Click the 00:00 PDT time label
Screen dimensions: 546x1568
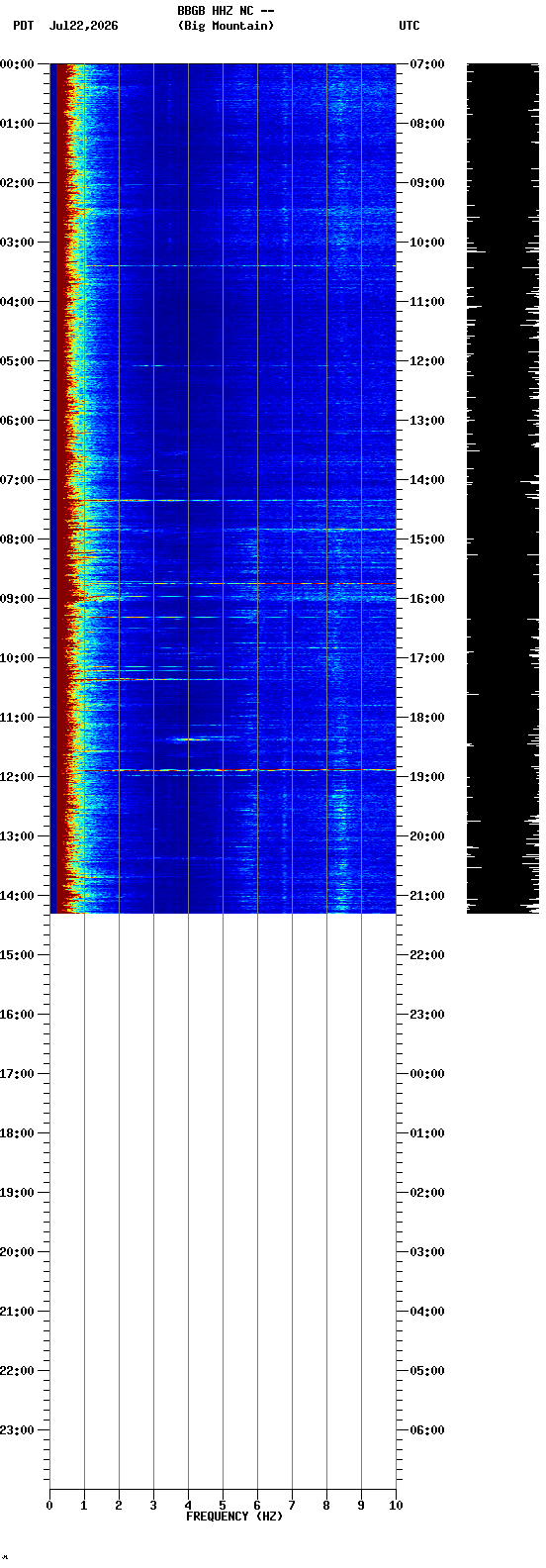click(x=18, y=64)
